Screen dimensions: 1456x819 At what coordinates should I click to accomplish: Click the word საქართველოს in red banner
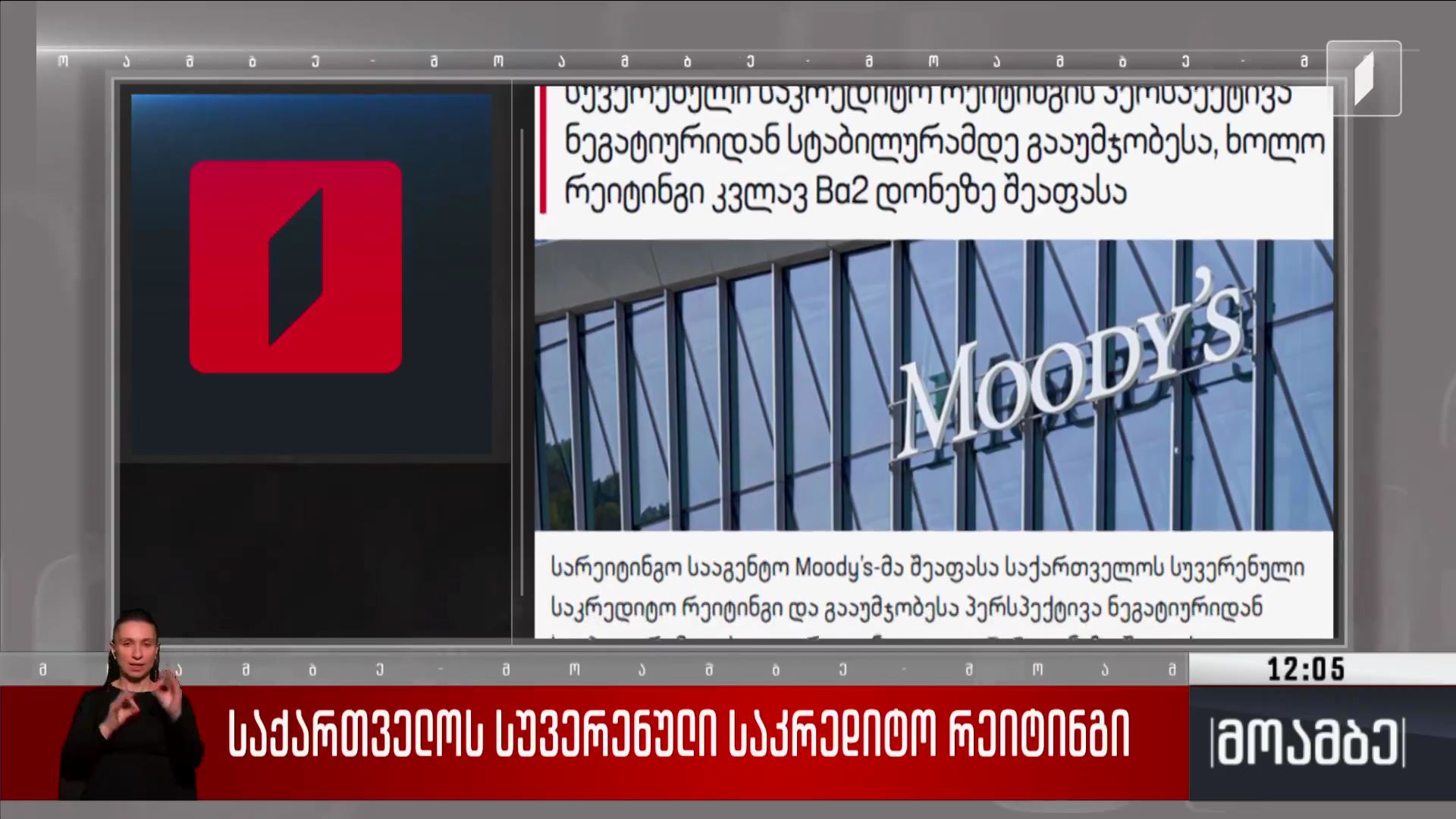pyautogui.click(x=353, y=734)
